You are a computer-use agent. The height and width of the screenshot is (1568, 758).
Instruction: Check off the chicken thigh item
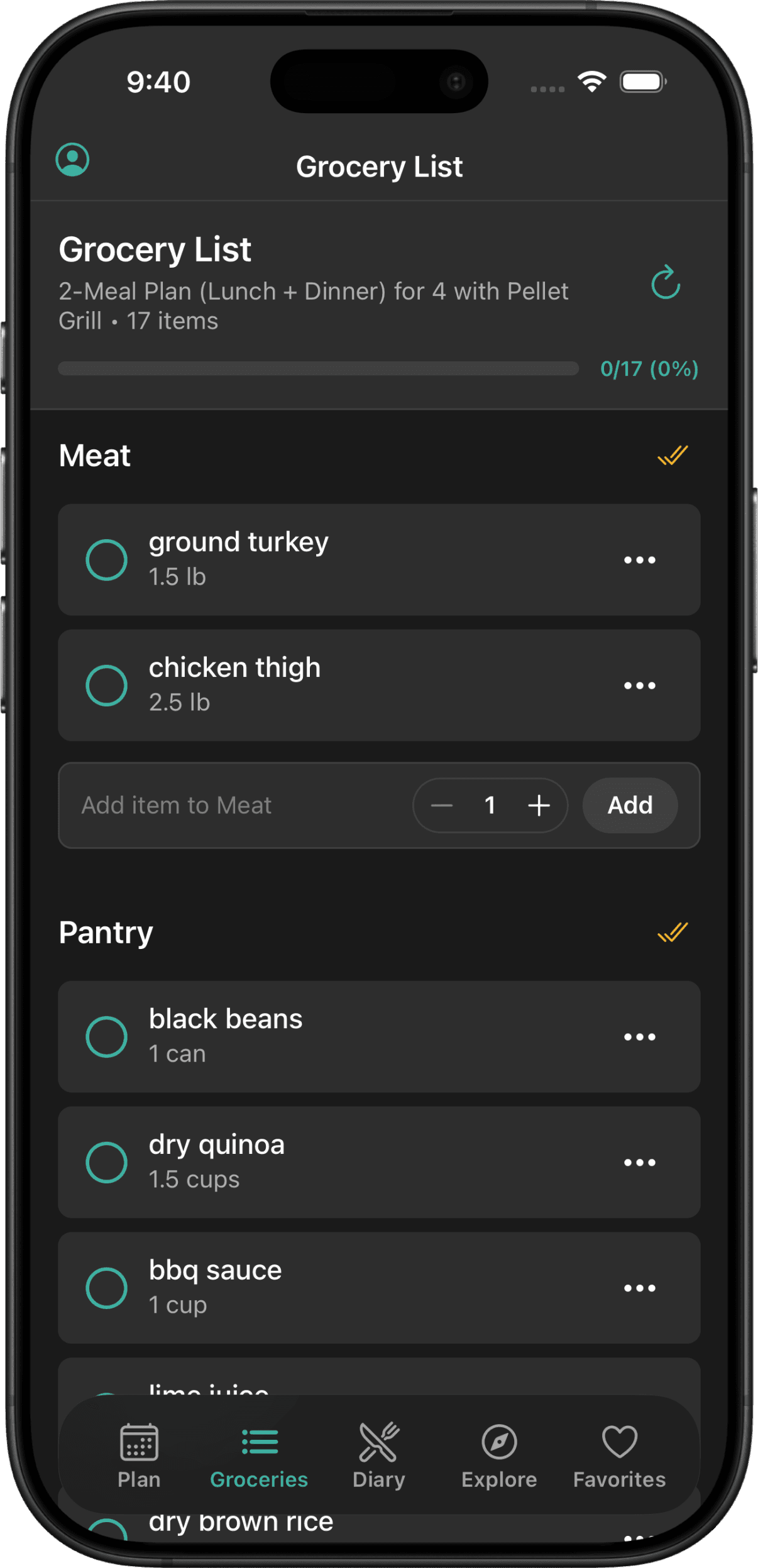pos(107,684)
